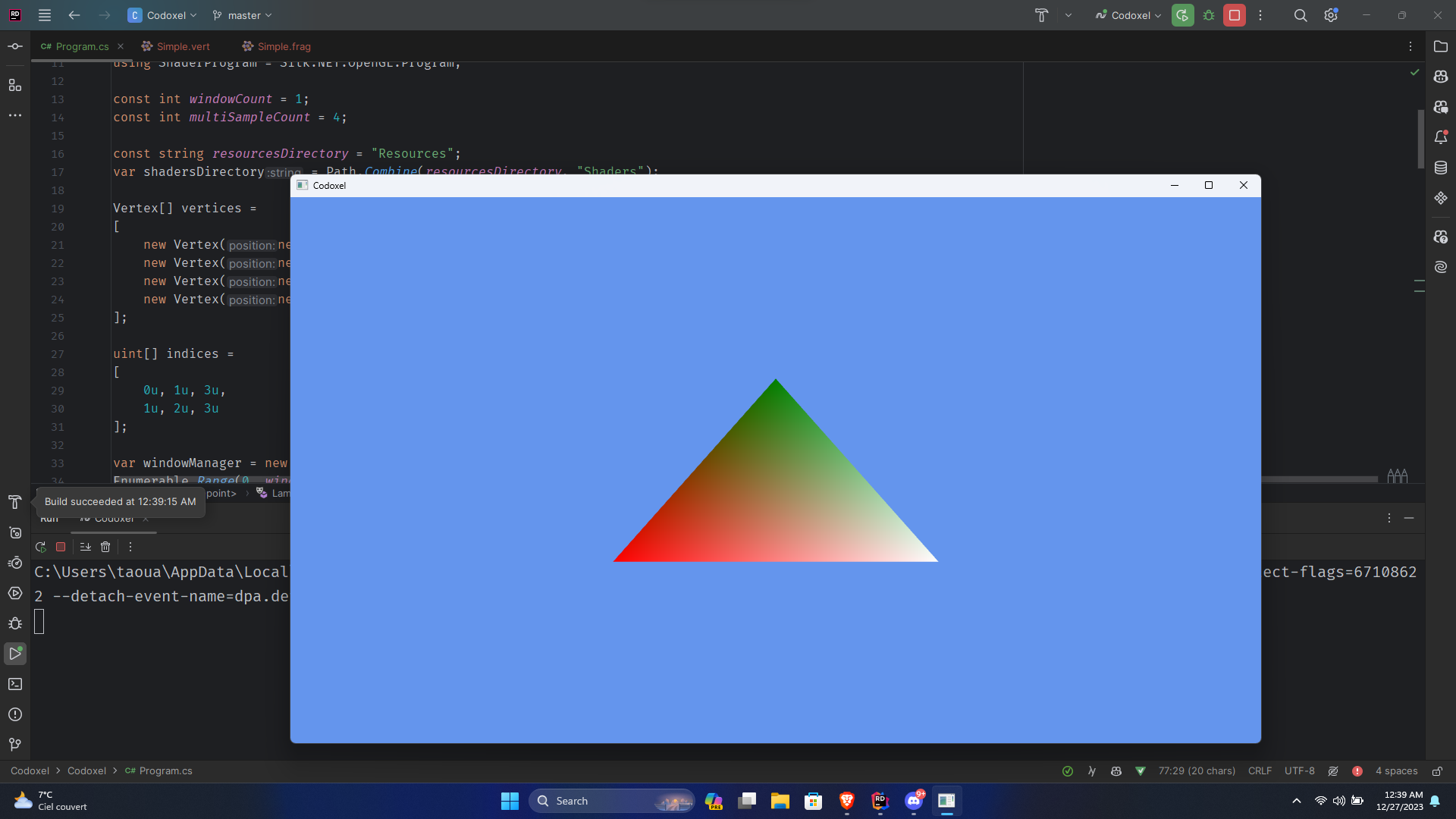Rerun Codoxel from the Run toolbar
The width and height of the screenshot is (1456, 819).
[x=41, y=547]
